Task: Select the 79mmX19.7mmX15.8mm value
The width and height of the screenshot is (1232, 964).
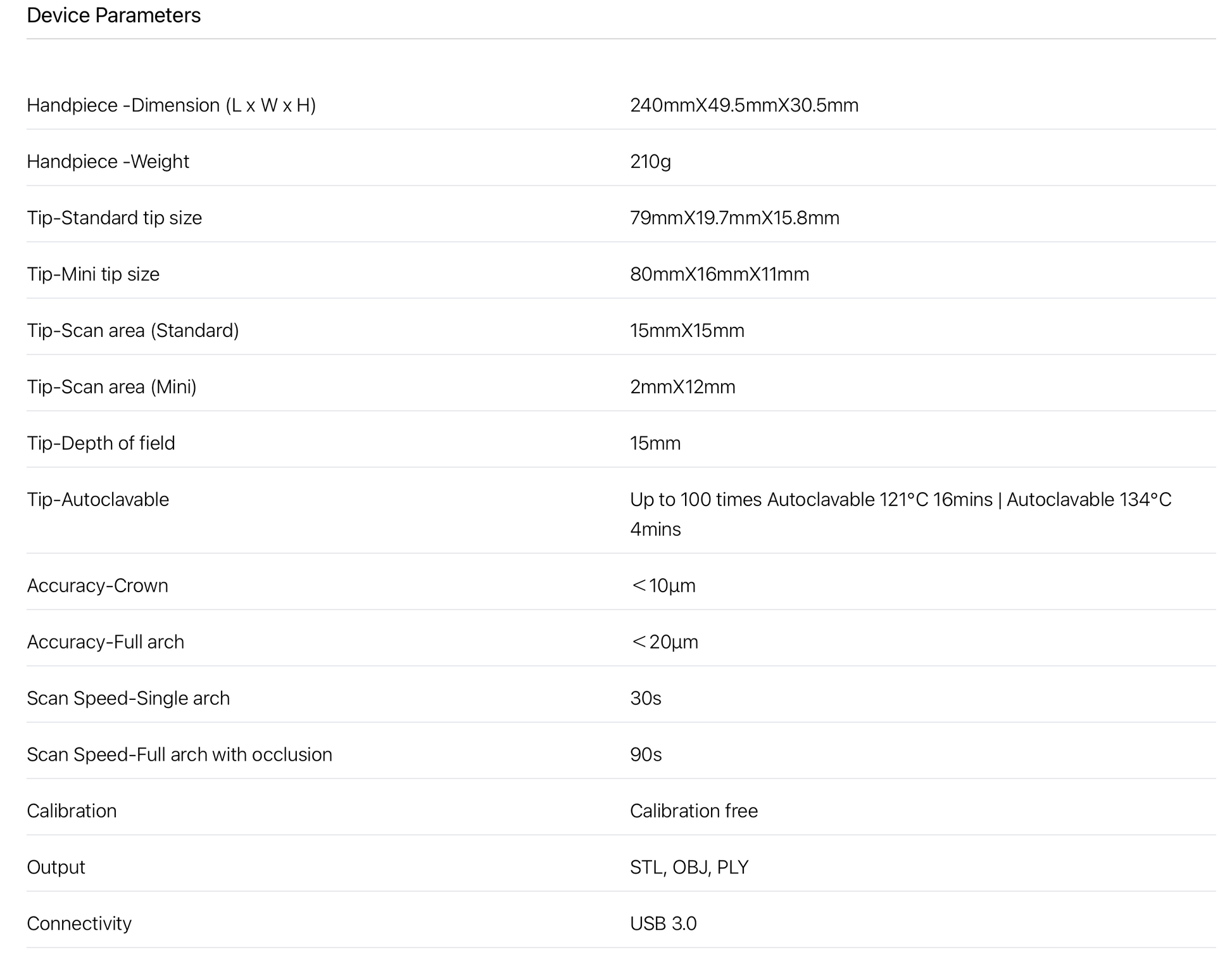Action: [x=734, y=218]
